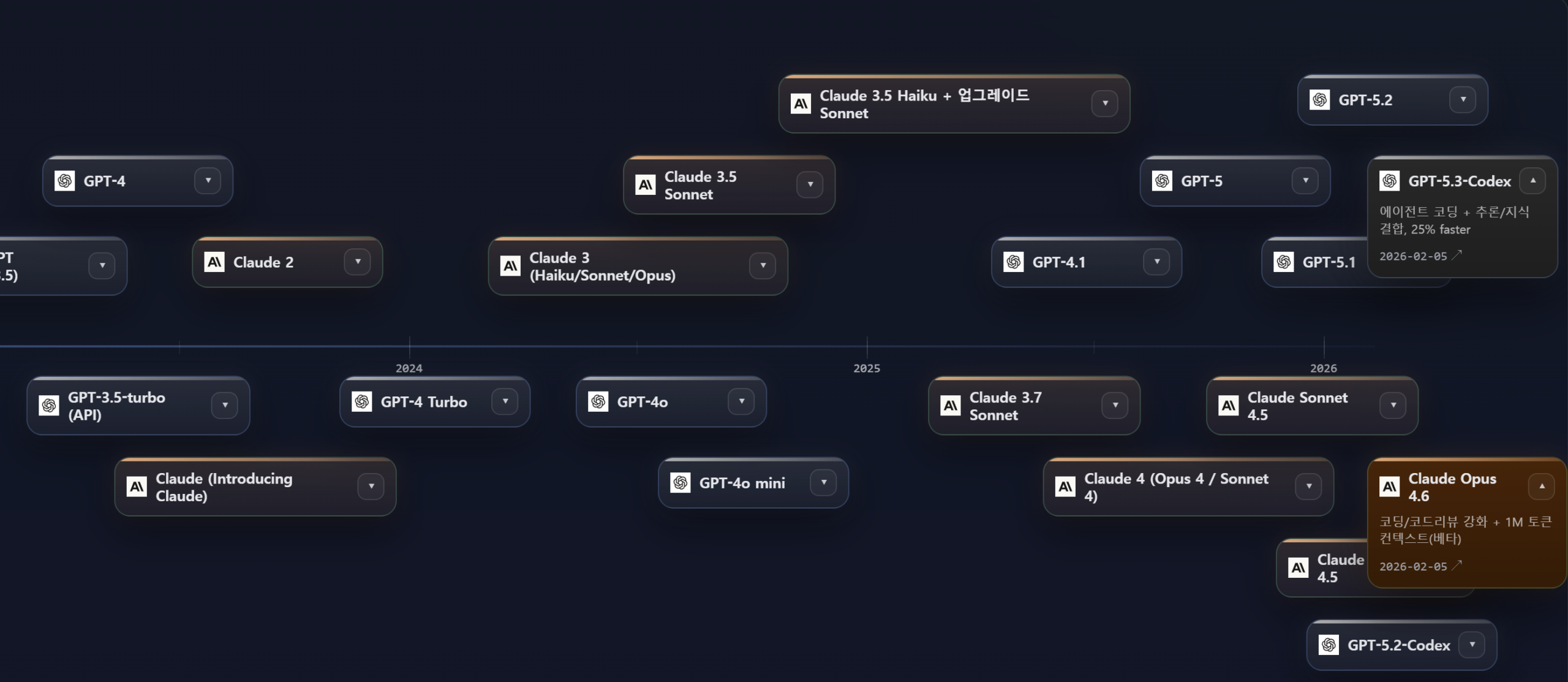Click Anthropic logo on Claude 3.5 Sonnet card
The image size is (1568, 682).
646,184
